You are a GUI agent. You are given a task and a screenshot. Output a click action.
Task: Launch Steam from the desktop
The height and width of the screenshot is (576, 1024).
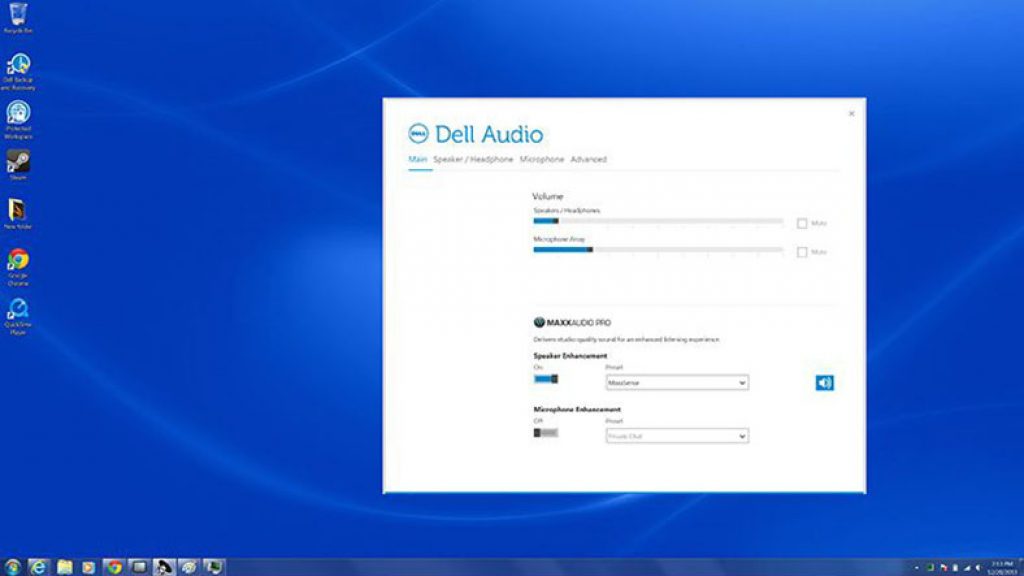pyautogui.click(x=18, y=165)
